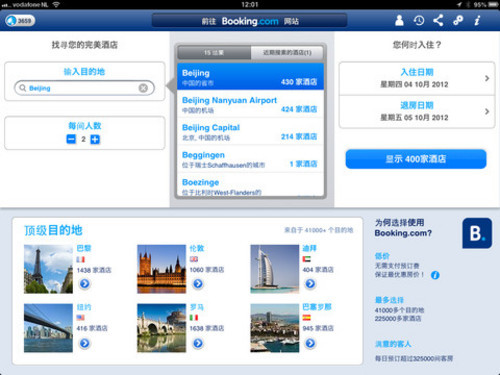Screen dimensions: 500x375
Task: Open the low price heading link
Action: coord(382,256)
